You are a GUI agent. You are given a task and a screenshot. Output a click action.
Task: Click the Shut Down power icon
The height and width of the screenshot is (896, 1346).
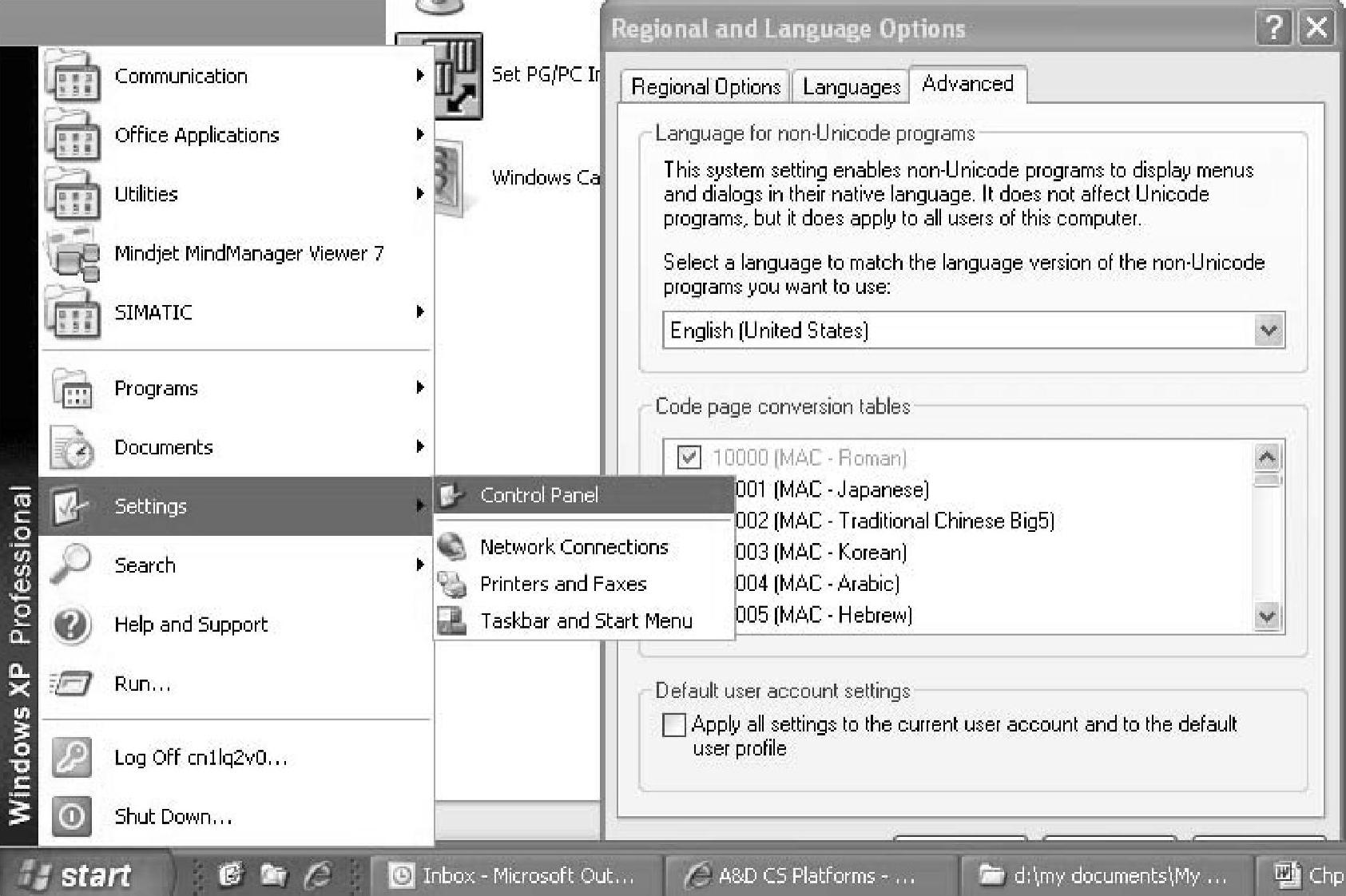(x=71, y=816)
